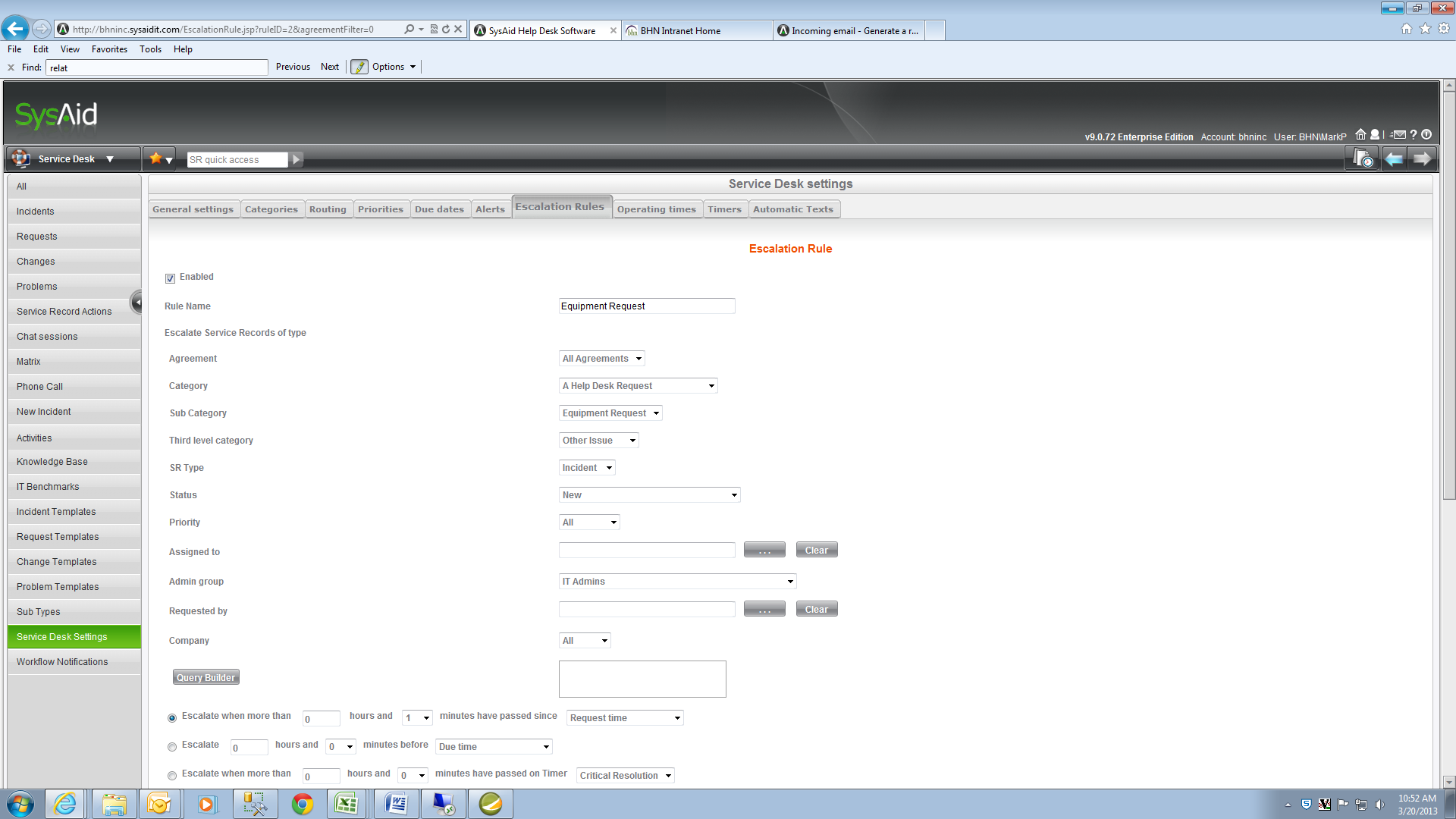This screenshot has height=819, width=1456.
Task: Open favorites star menu
Action: click(160, 158)
